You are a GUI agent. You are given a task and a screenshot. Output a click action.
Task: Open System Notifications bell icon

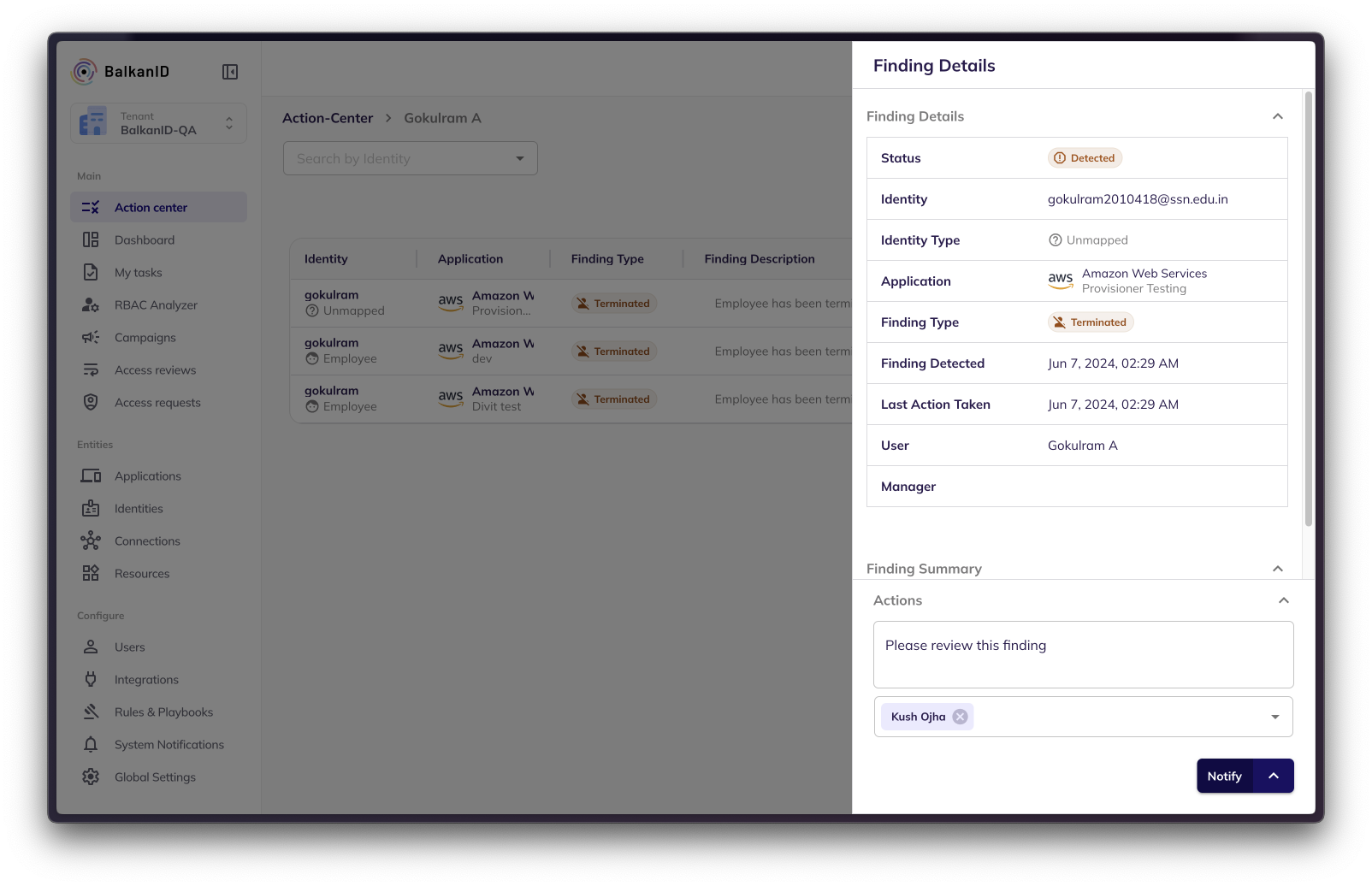click(91, 745)
